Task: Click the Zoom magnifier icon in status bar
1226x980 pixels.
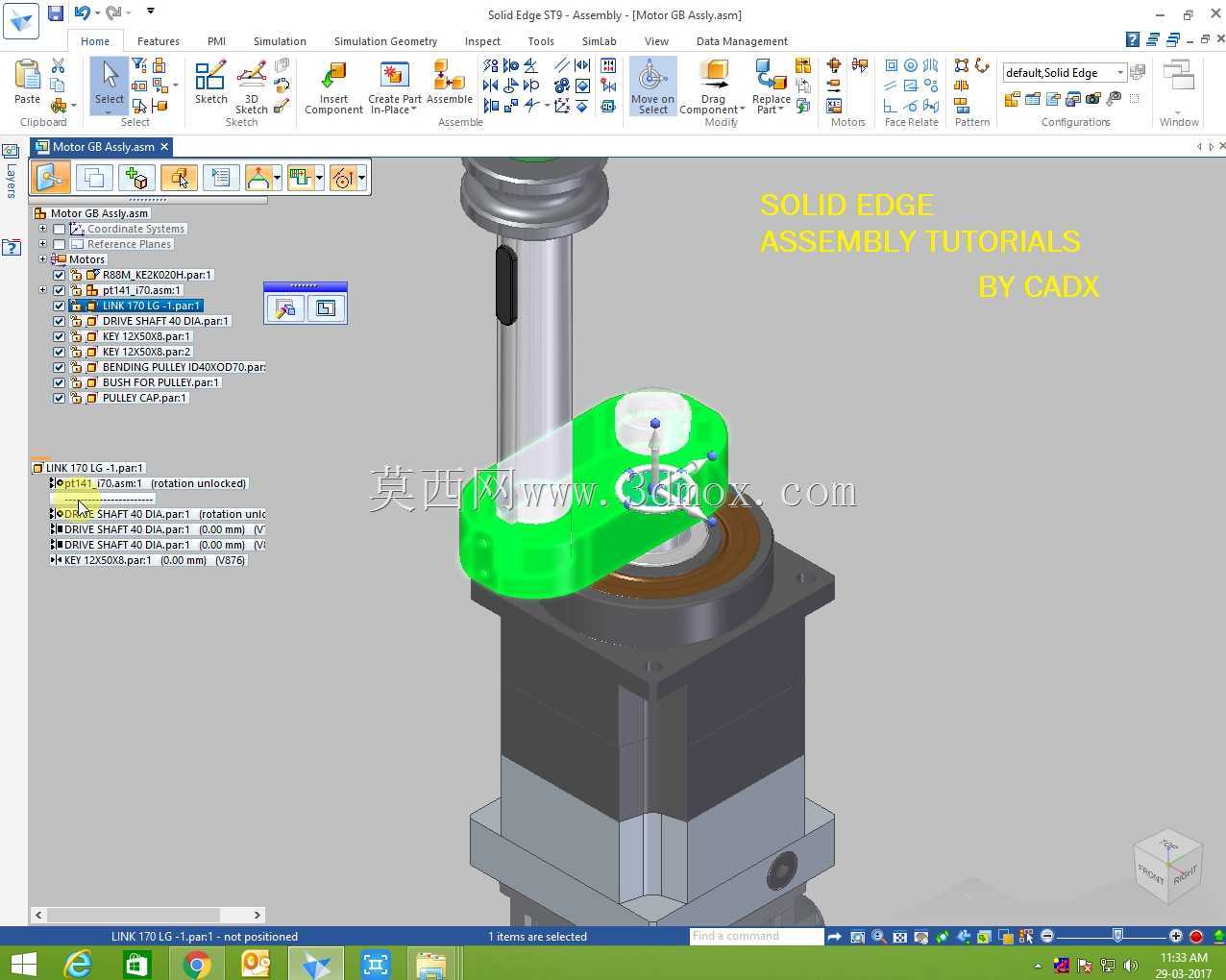Action: pos(878,937)
